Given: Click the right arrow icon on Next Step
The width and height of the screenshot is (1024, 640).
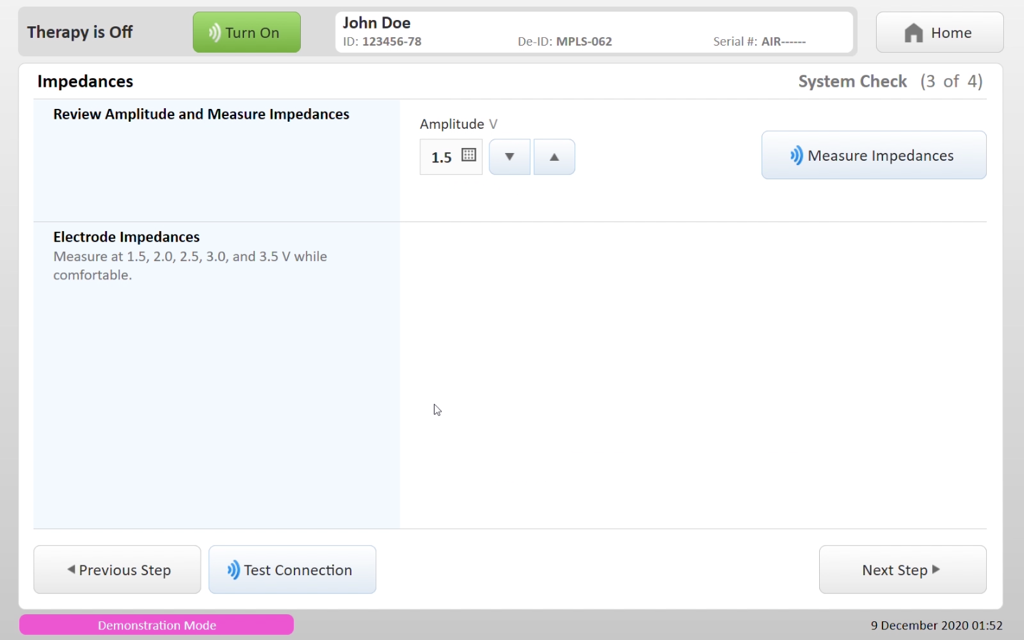Looking at the screenshot, I should coord(936,570).
